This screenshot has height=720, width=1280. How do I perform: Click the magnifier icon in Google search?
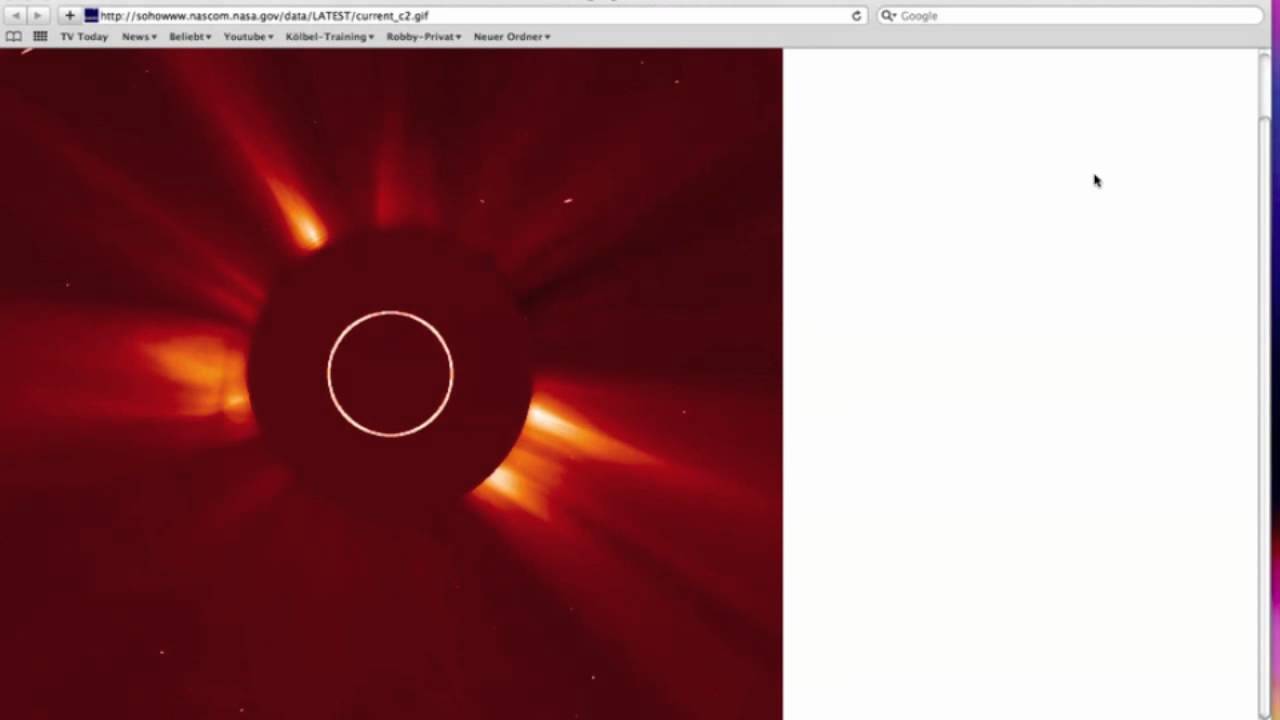887,16
